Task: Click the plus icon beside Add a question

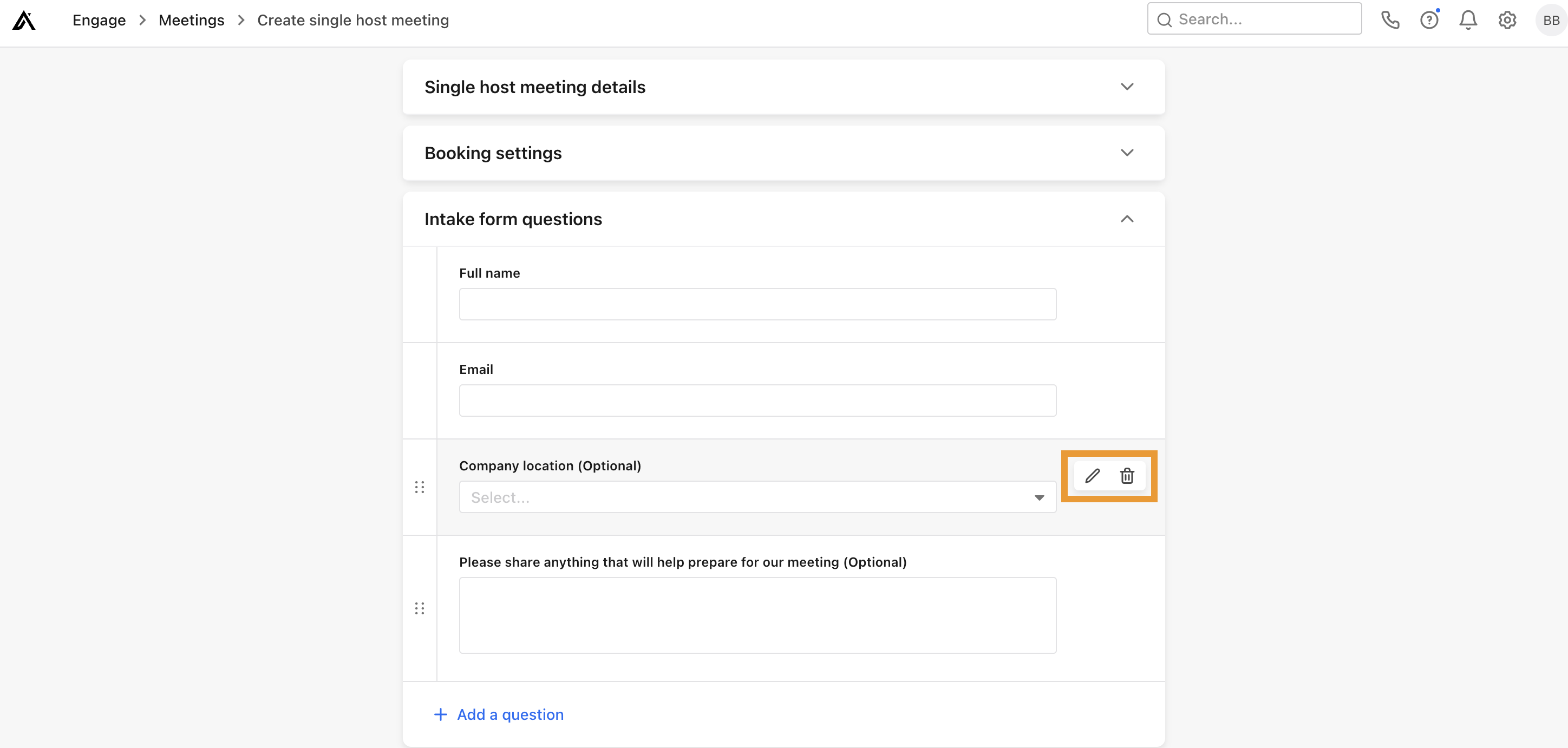Action: tap(440, 714)
